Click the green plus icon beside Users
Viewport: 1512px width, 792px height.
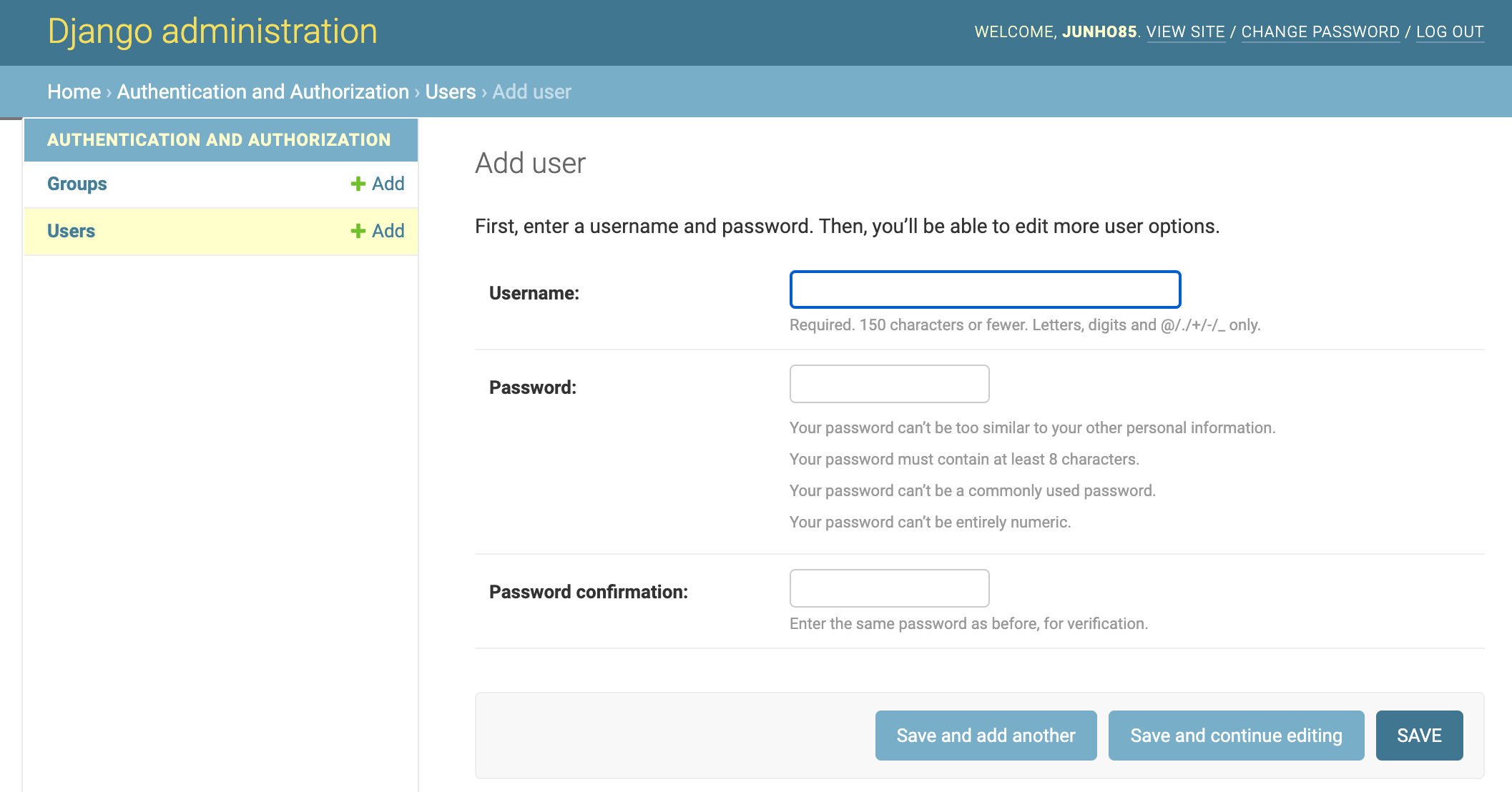point(358,232)
